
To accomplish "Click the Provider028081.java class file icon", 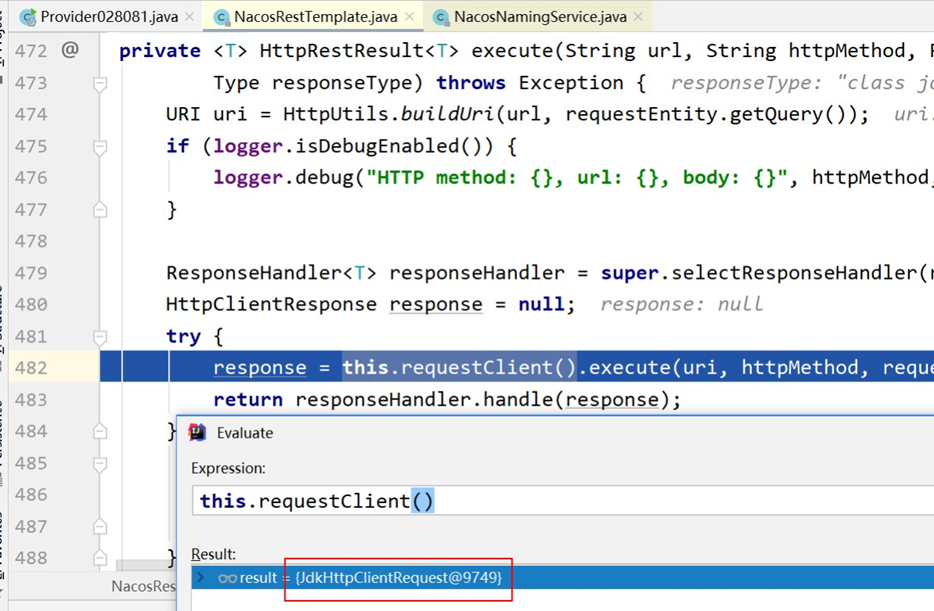I will (x=27, y=17).
